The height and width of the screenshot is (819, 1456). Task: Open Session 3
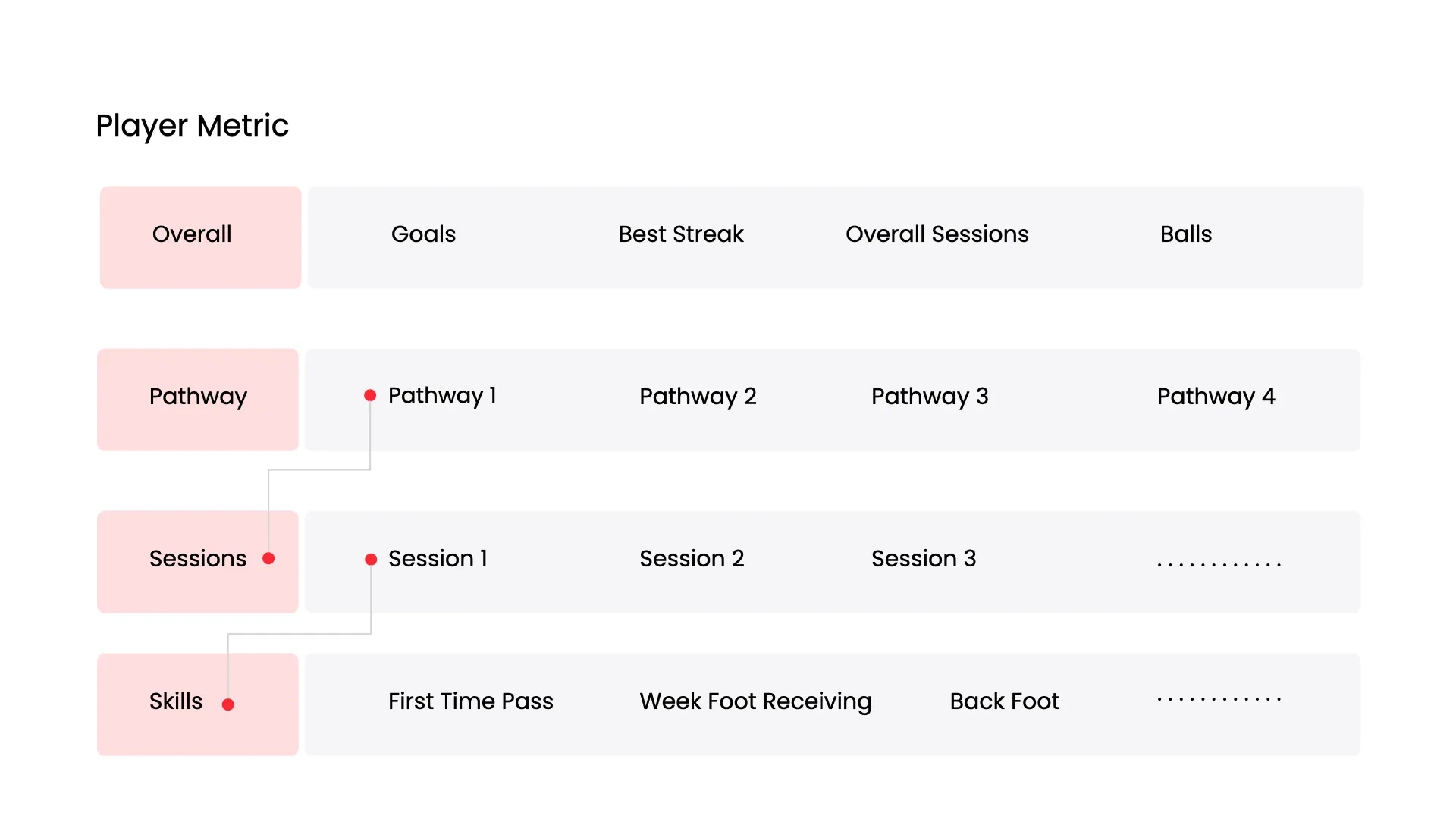click(924, 559)
